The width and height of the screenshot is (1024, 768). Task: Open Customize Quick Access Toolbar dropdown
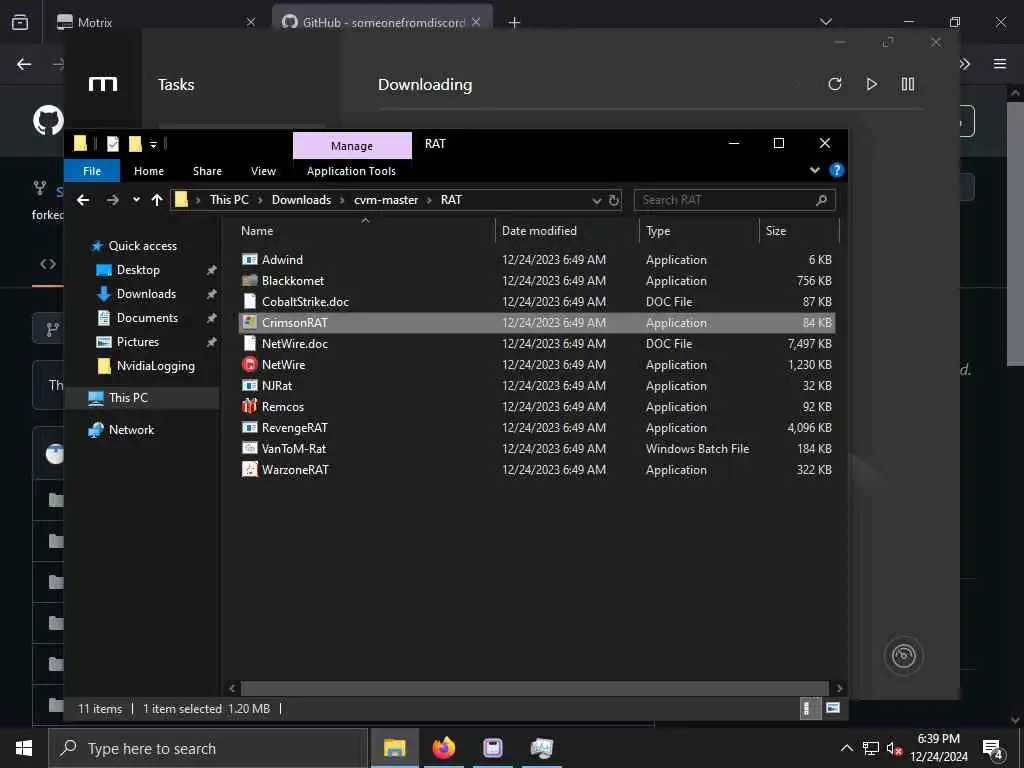pyautogui.click(x=153, y=144)
